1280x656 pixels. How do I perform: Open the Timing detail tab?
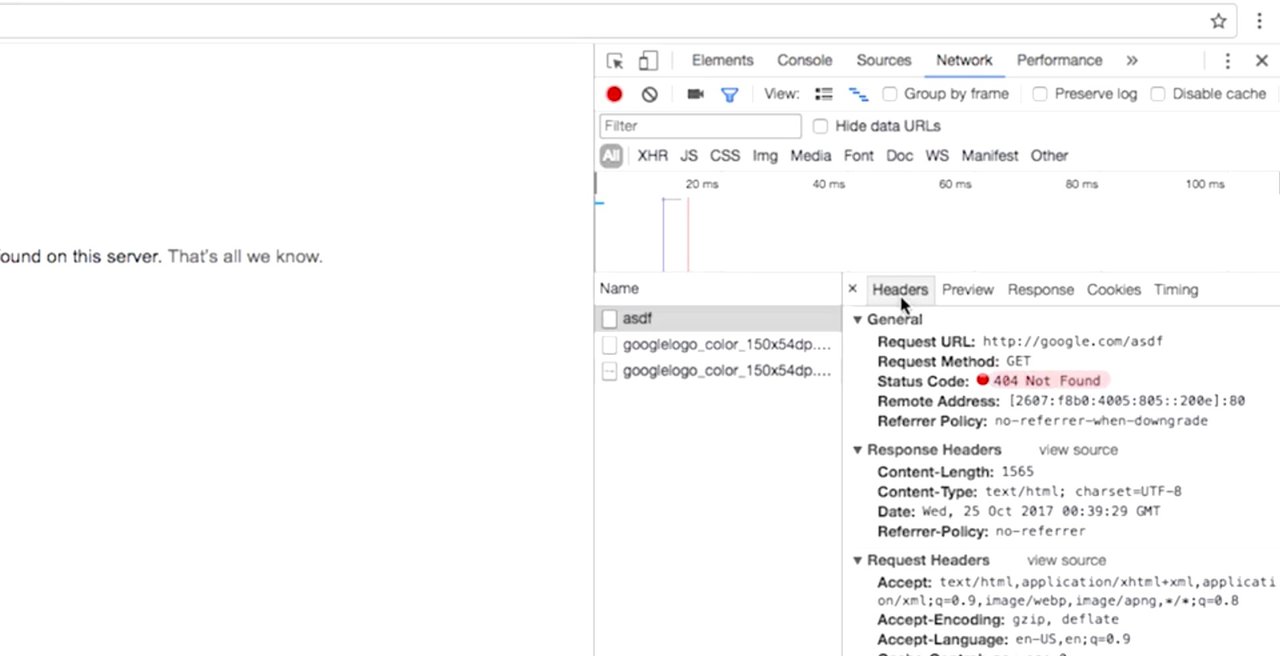(1176, 289)
